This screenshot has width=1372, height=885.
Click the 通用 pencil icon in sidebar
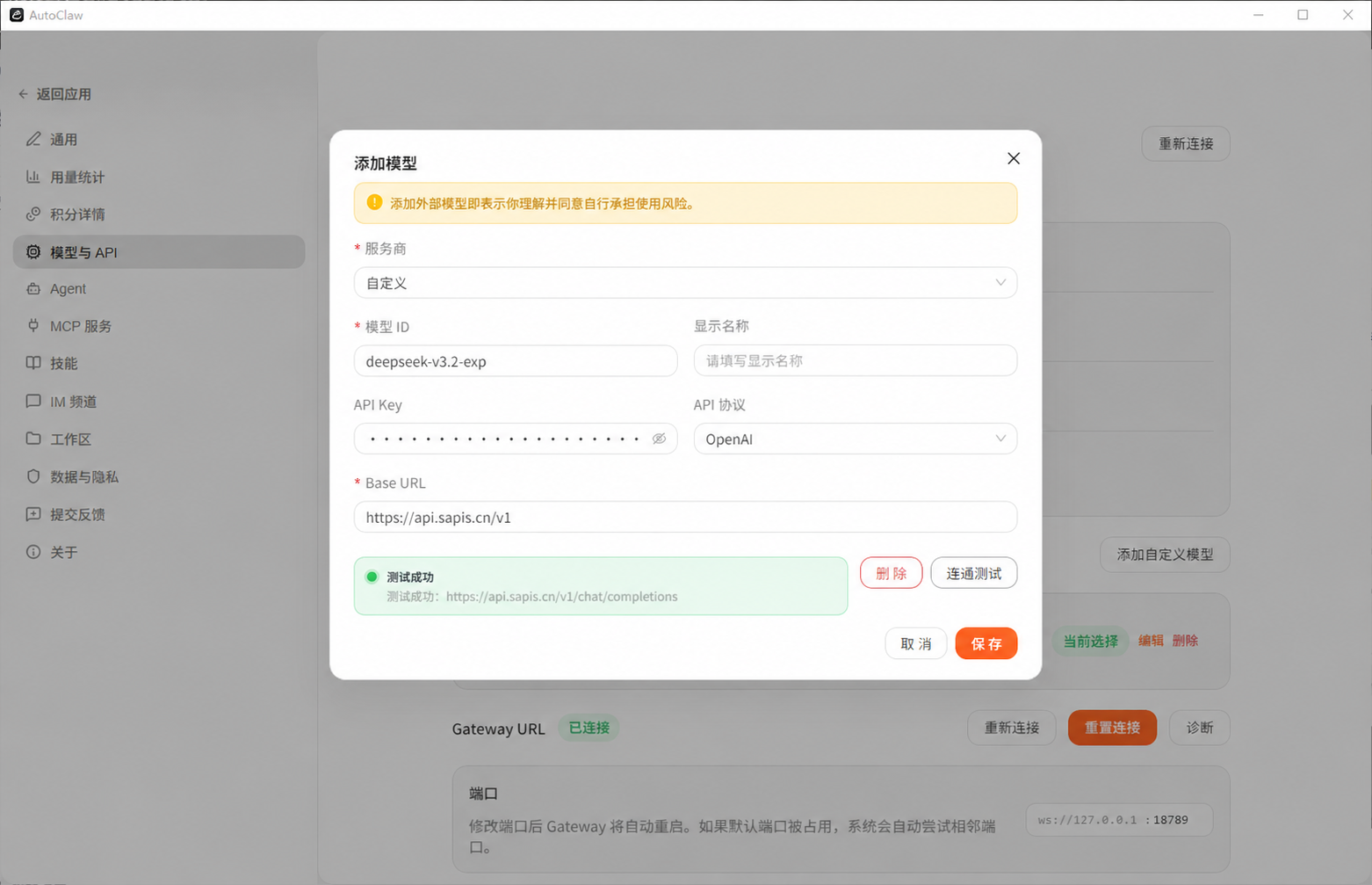(33, 139)
